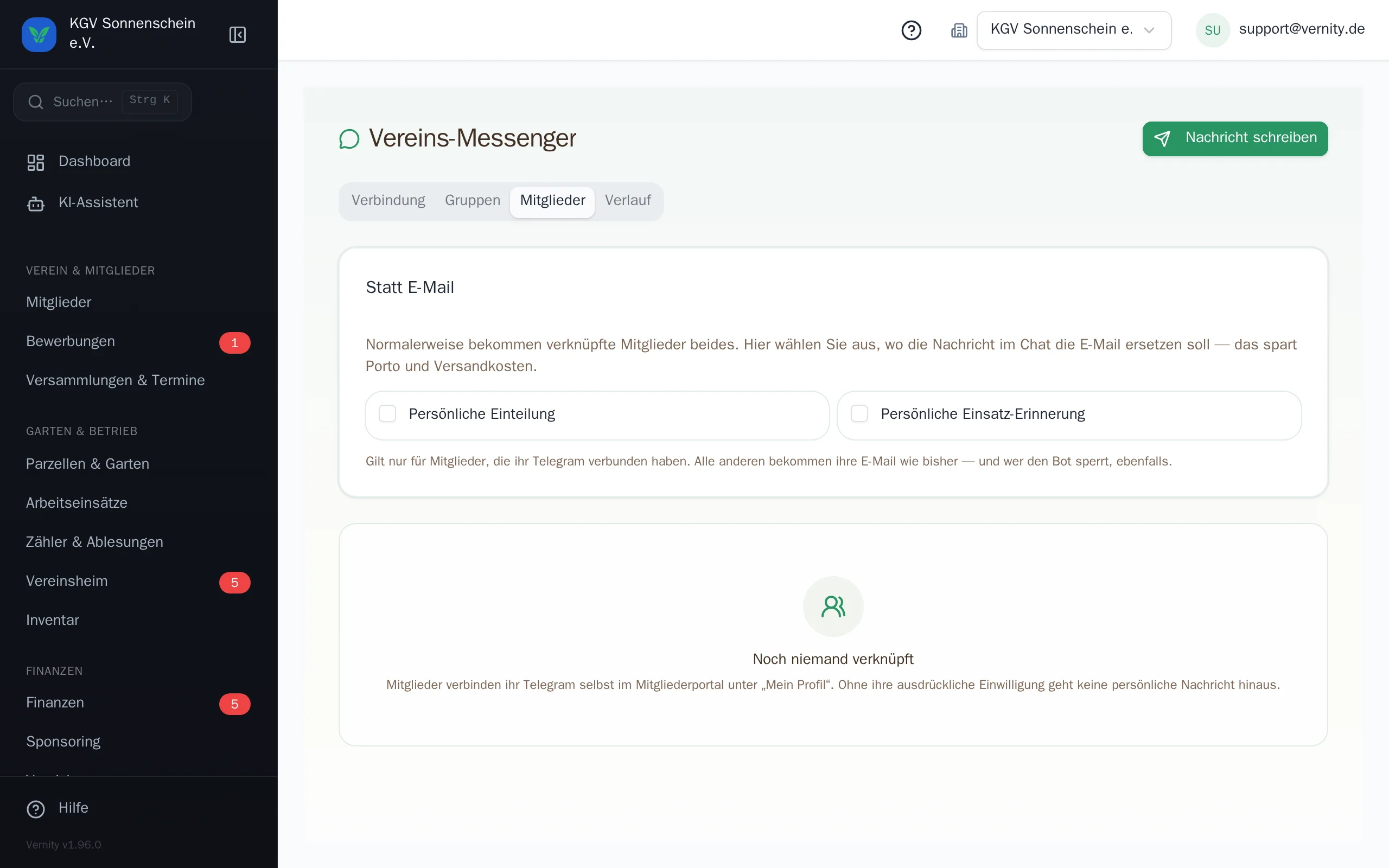Viewport: 1389px width, 868px height.
Task: Click the members icon above Noch niemand verknüpft
Action: pos(833,606)
